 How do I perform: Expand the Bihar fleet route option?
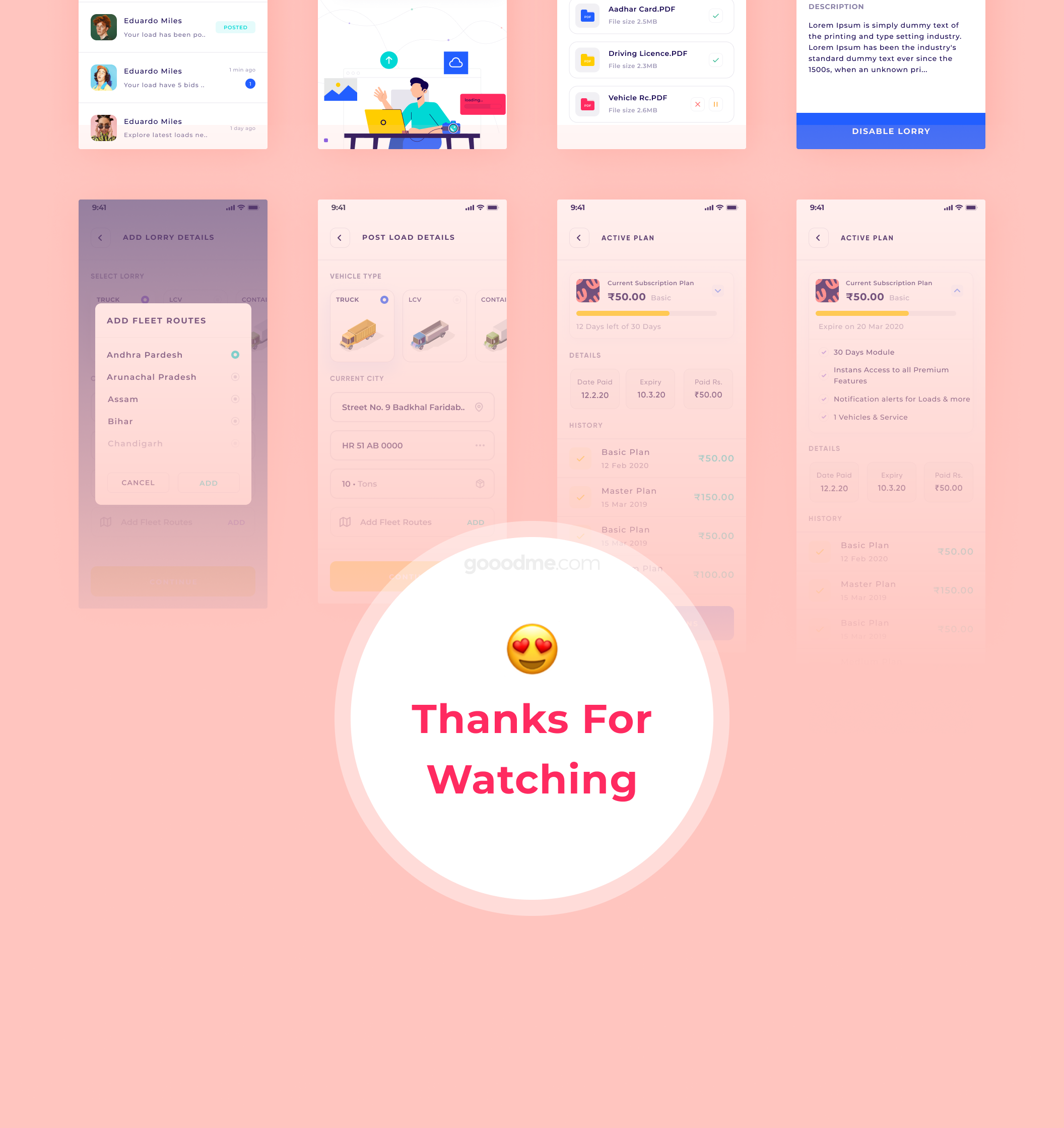235,421
